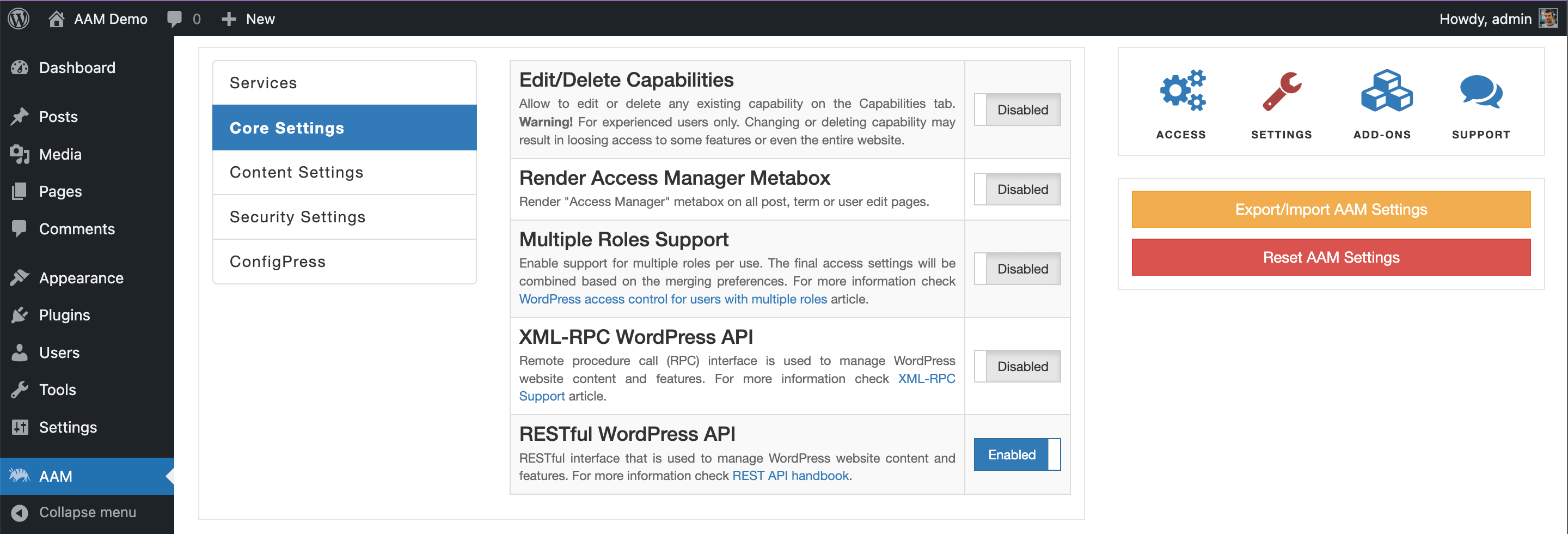Image resolution: width=1568 pixels, height=534 pixels.
Task: Open the ConfigPress tab
Action: pos(345,261)
